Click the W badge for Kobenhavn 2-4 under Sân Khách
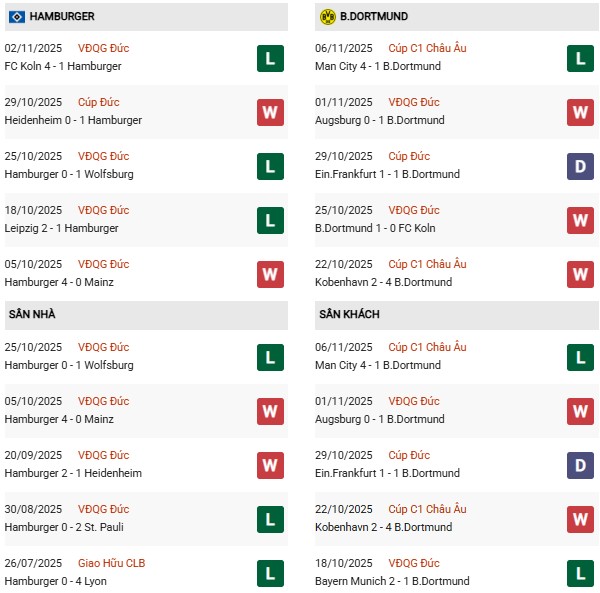600x593 pixels. (580, 519)
